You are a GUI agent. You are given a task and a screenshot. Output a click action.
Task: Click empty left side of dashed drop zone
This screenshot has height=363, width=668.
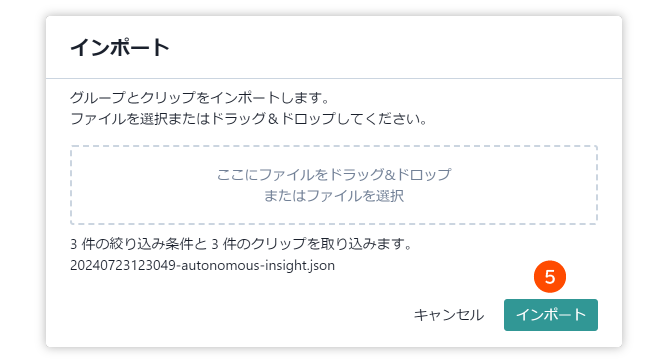click(x=141, y=185)
